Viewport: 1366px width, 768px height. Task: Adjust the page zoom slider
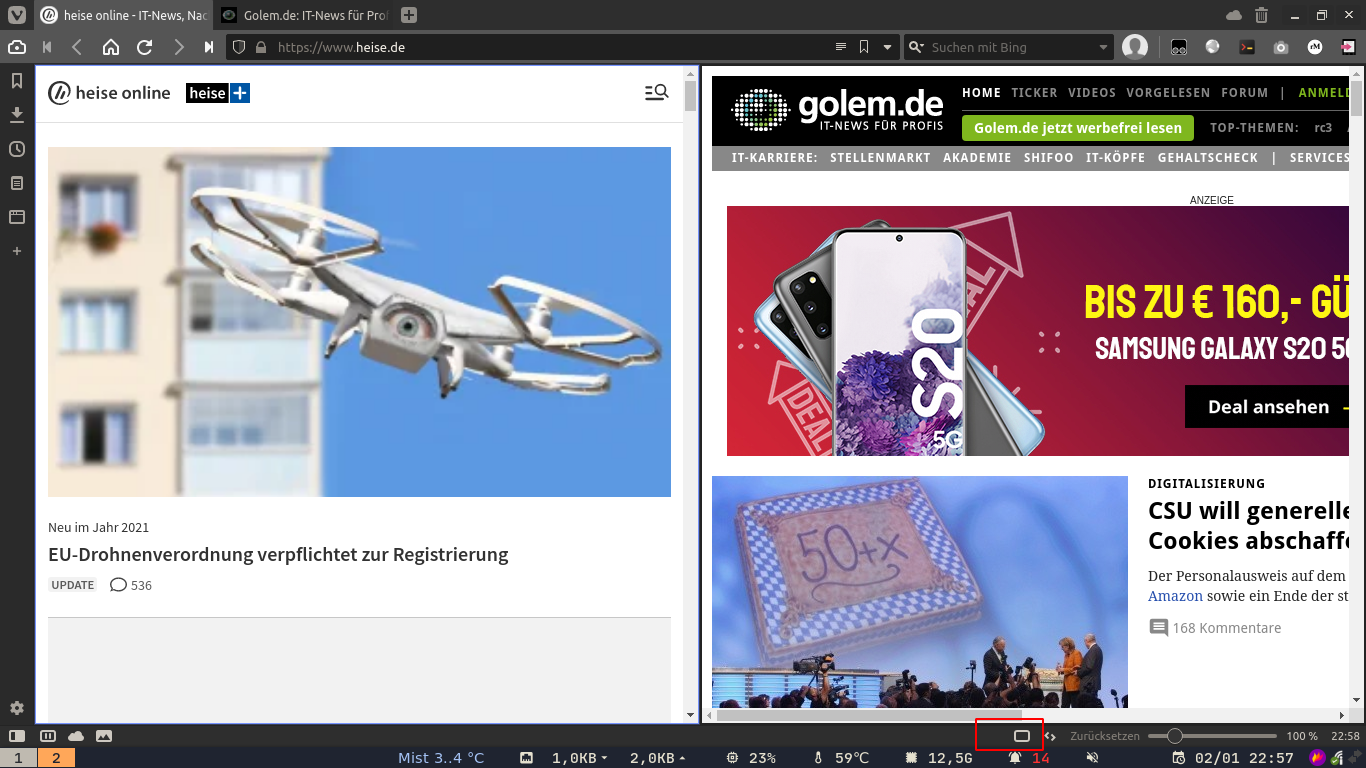click(x=1175, y=736)
